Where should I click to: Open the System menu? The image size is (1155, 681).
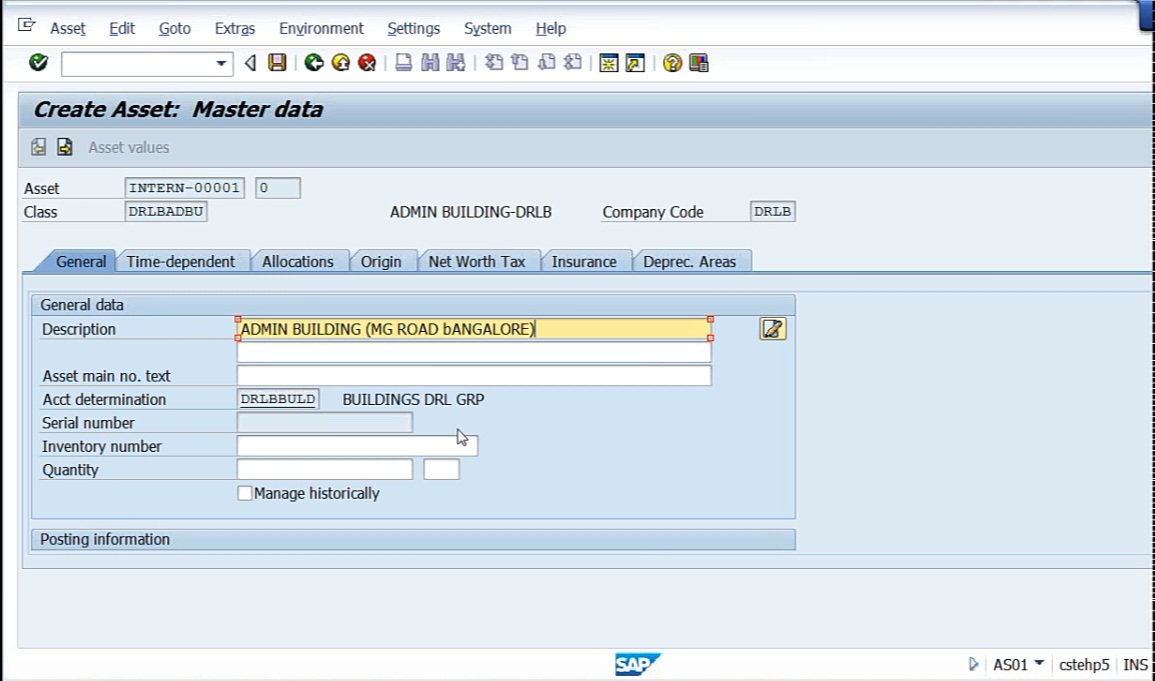[x=488, y=29]
